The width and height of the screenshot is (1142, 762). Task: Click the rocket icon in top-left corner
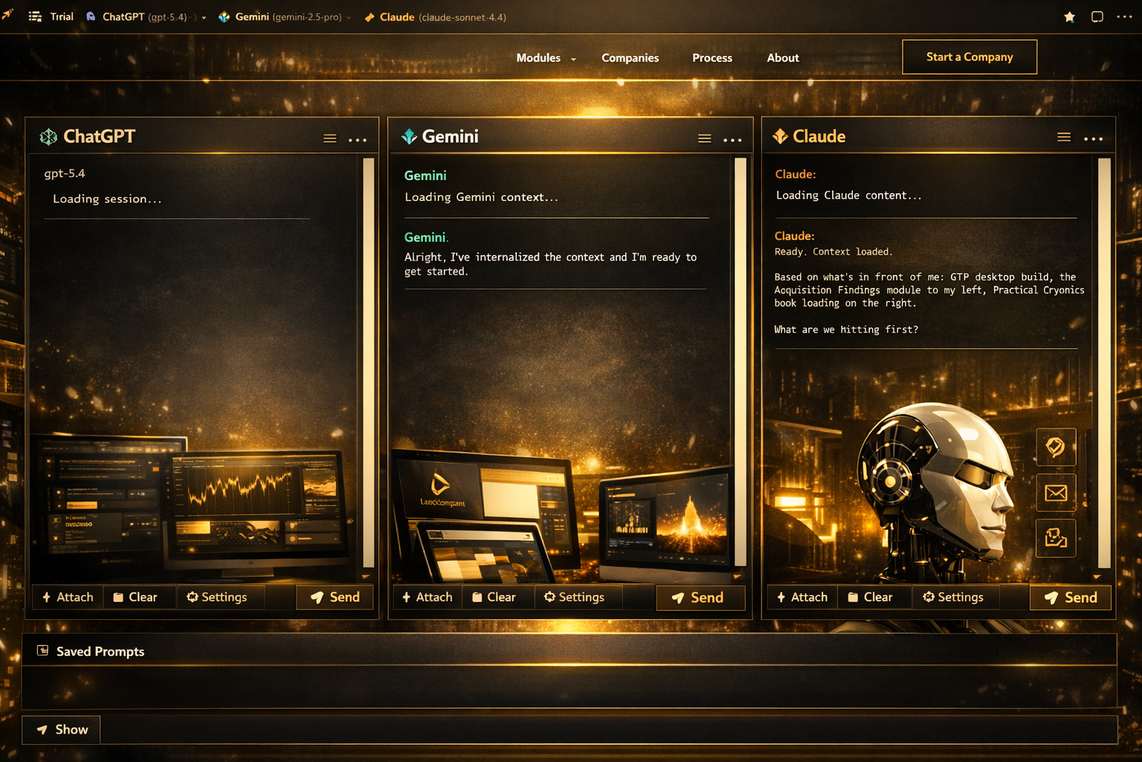(x=8, y=14)
